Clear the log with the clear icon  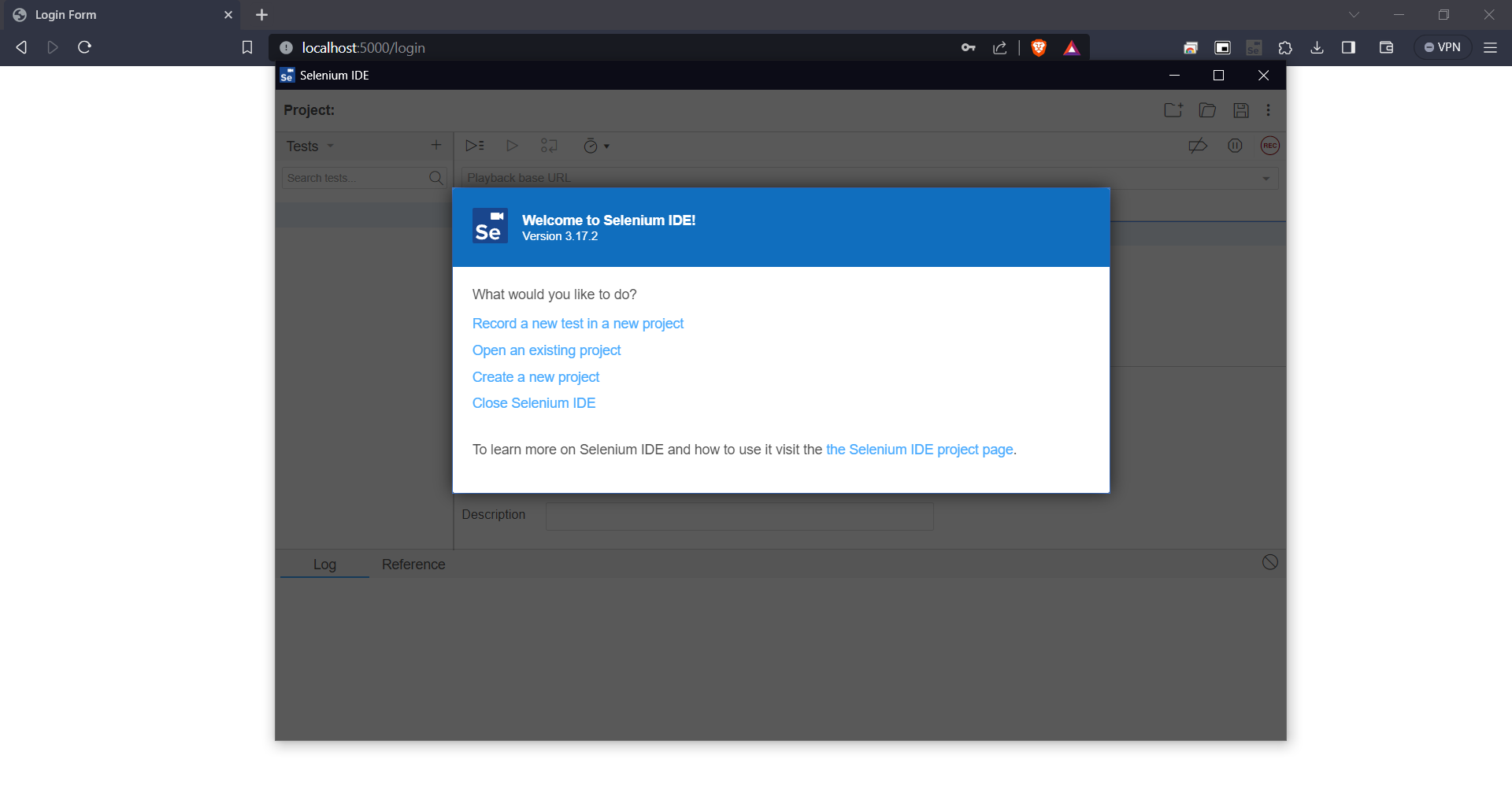pos(1269,562)
